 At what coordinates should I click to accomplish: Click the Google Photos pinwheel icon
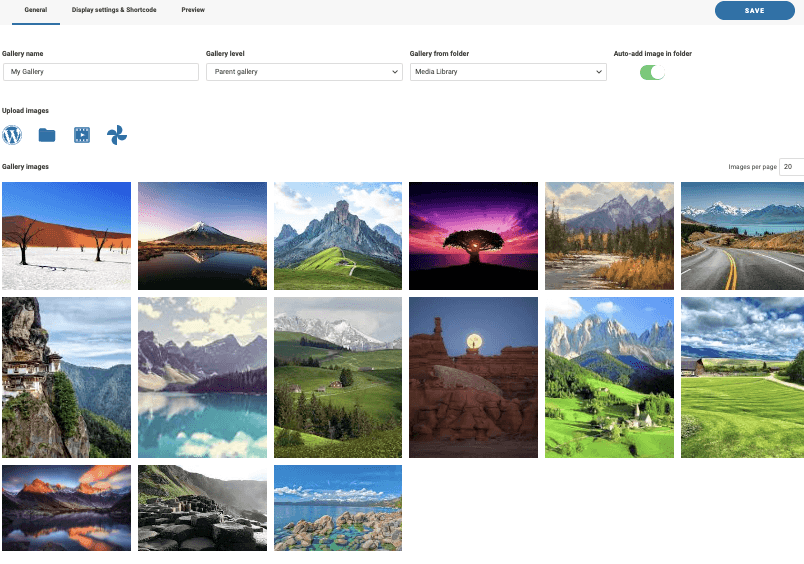pos(117,135)
